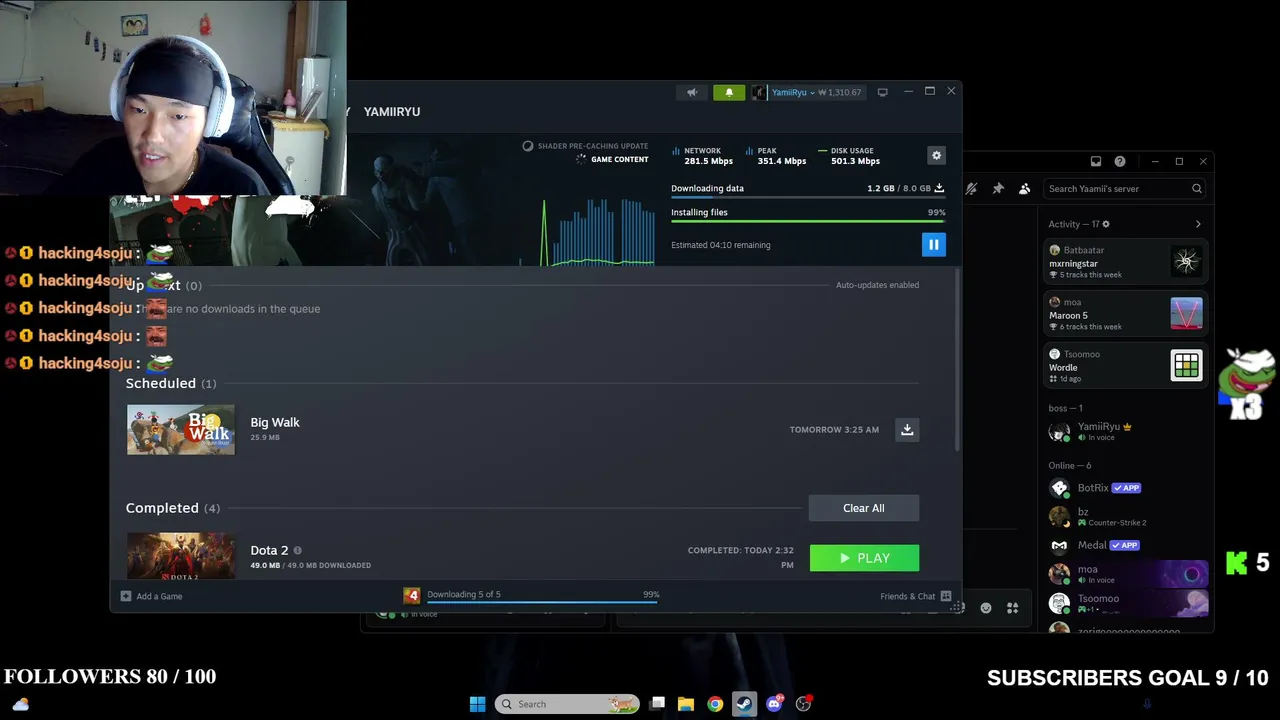The image size is (1280, 720).
Task: Open Steam notifications bell
Action: pyautogui.click(x=729, y=92)
